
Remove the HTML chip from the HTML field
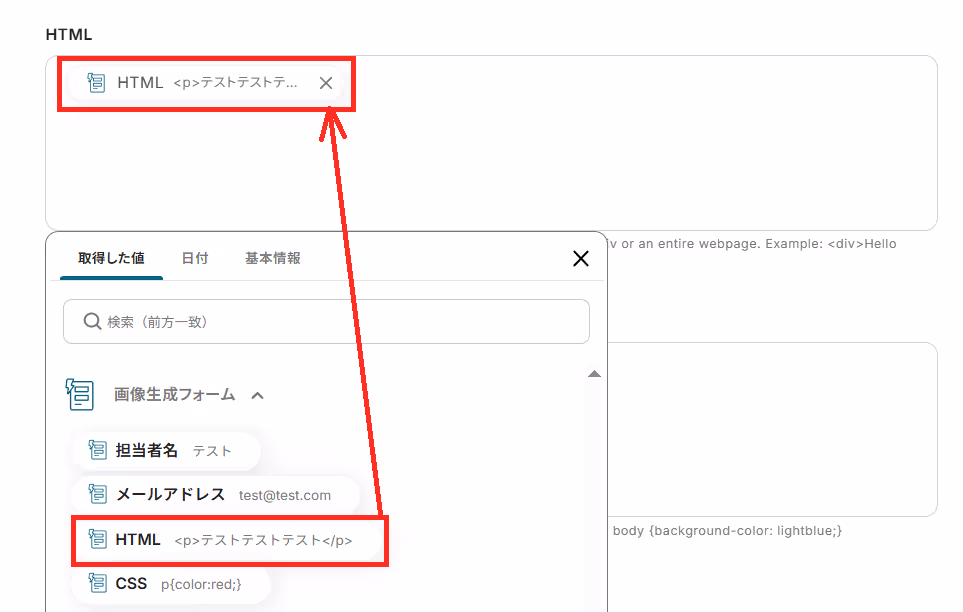point(326,83)
